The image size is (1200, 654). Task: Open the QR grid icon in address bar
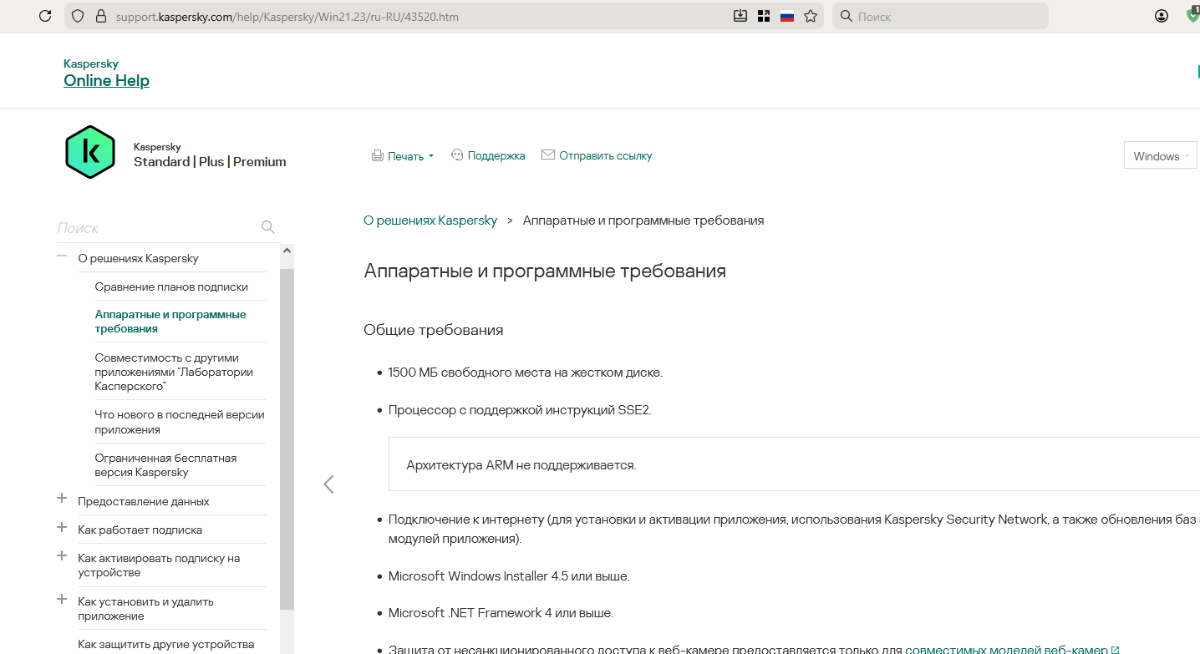coord(764,16)
